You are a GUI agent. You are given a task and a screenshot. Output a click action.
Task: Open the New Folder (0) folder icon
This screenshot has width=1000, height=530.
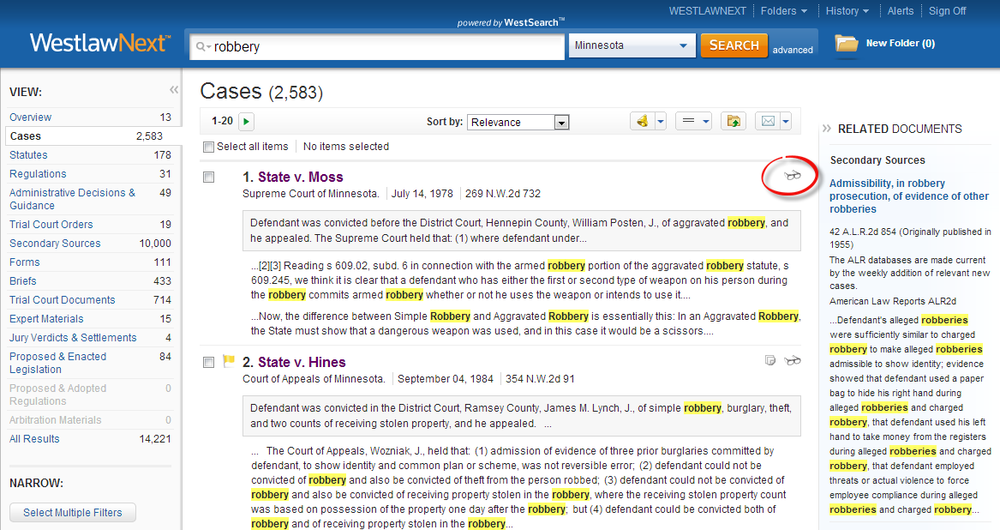pyautogui.click(x=846, y=43)
